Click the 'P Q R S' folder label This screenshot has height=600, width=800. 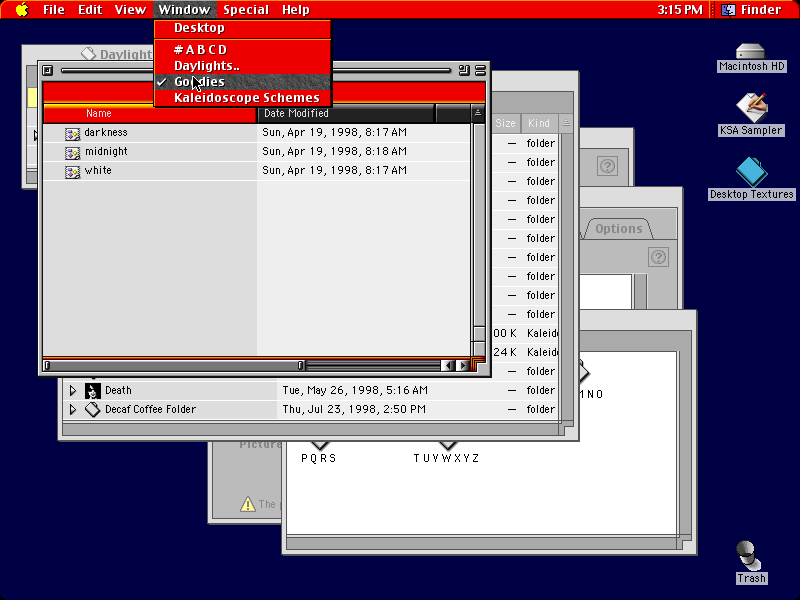(x=319, y=458)
